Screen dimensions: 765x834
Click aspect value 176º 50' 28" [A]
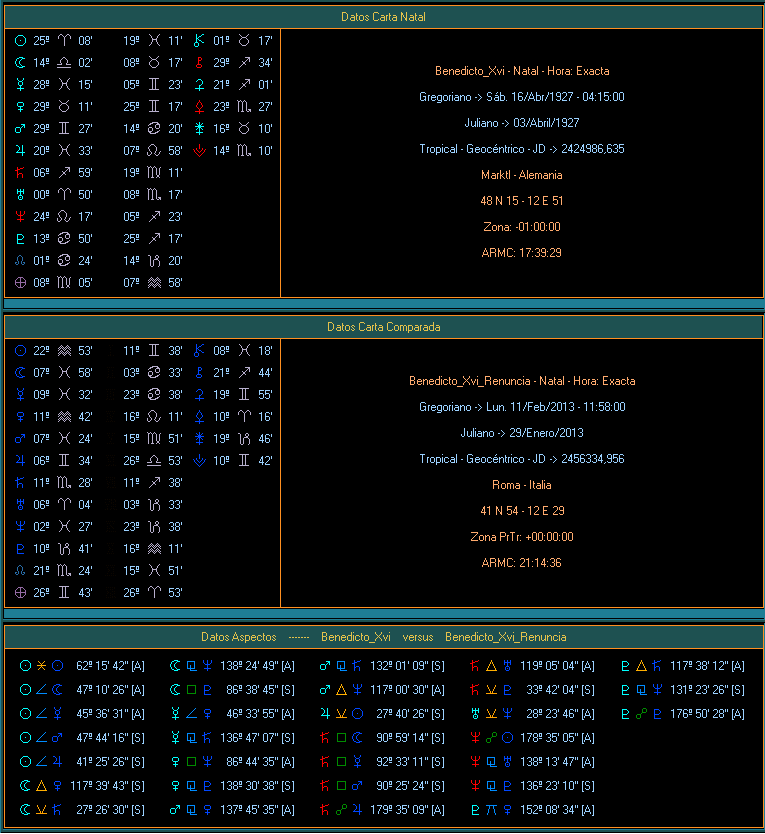click(707, 714)
